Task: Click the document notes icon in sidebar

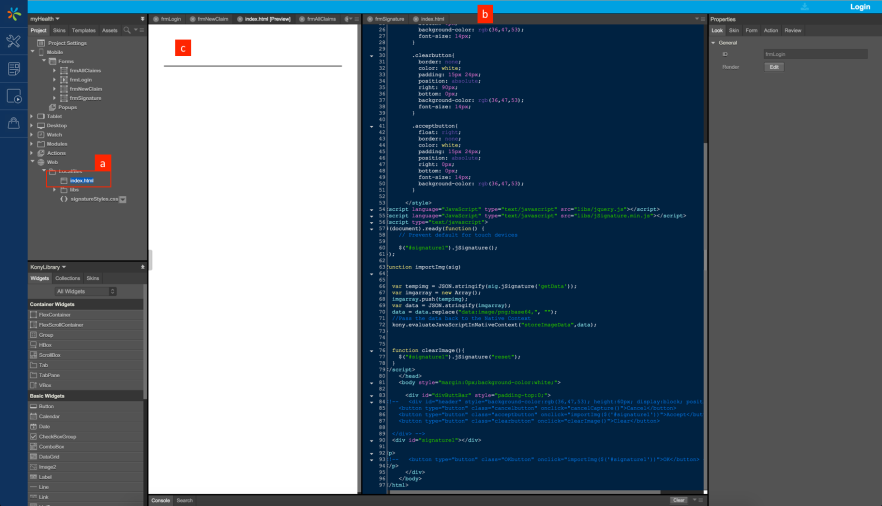Action: coord(14,69)
